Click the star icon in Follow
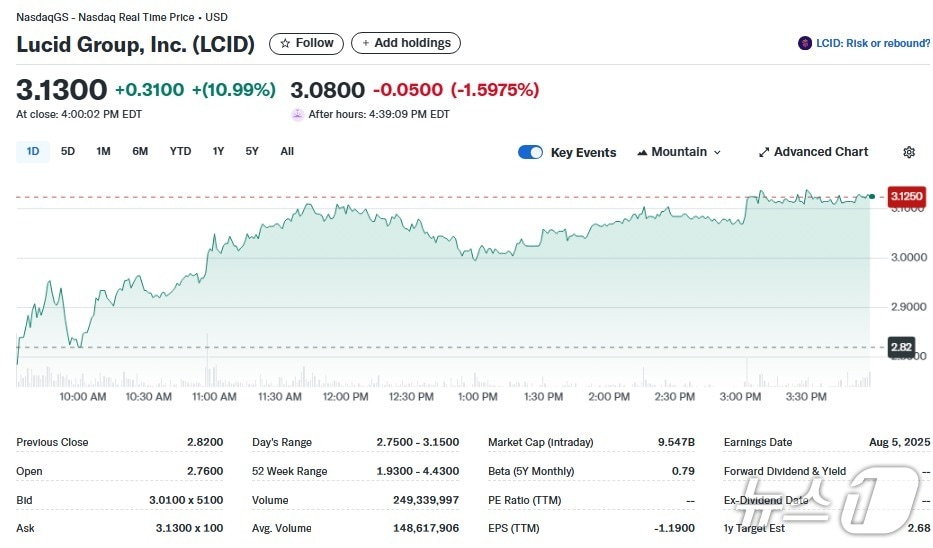 [x=285, y=43]
